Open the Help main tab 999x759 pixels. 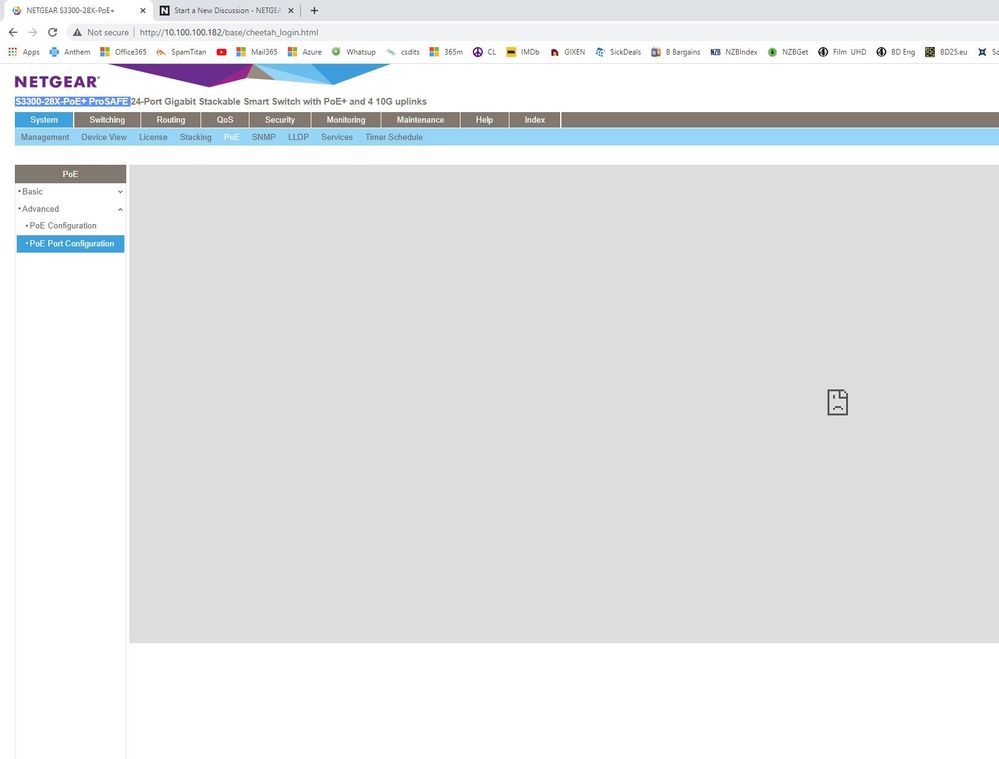484,120
